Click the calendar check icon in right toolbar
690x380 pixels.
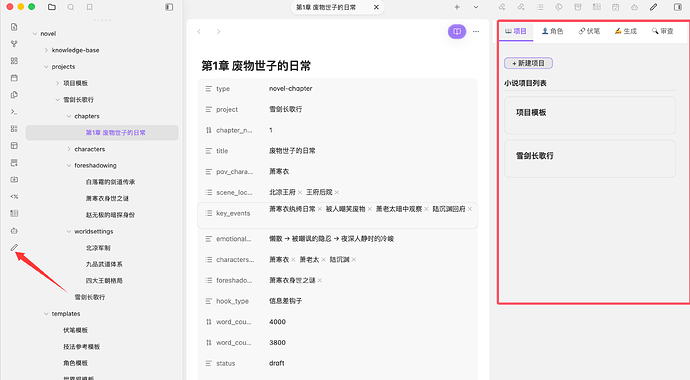coord(616,7)
